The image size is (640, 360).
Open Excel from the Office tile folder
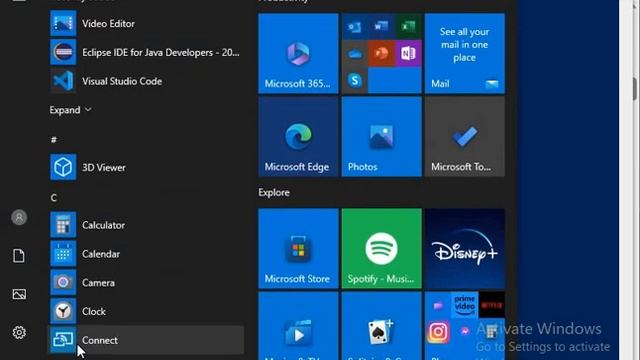click(408, 27)
